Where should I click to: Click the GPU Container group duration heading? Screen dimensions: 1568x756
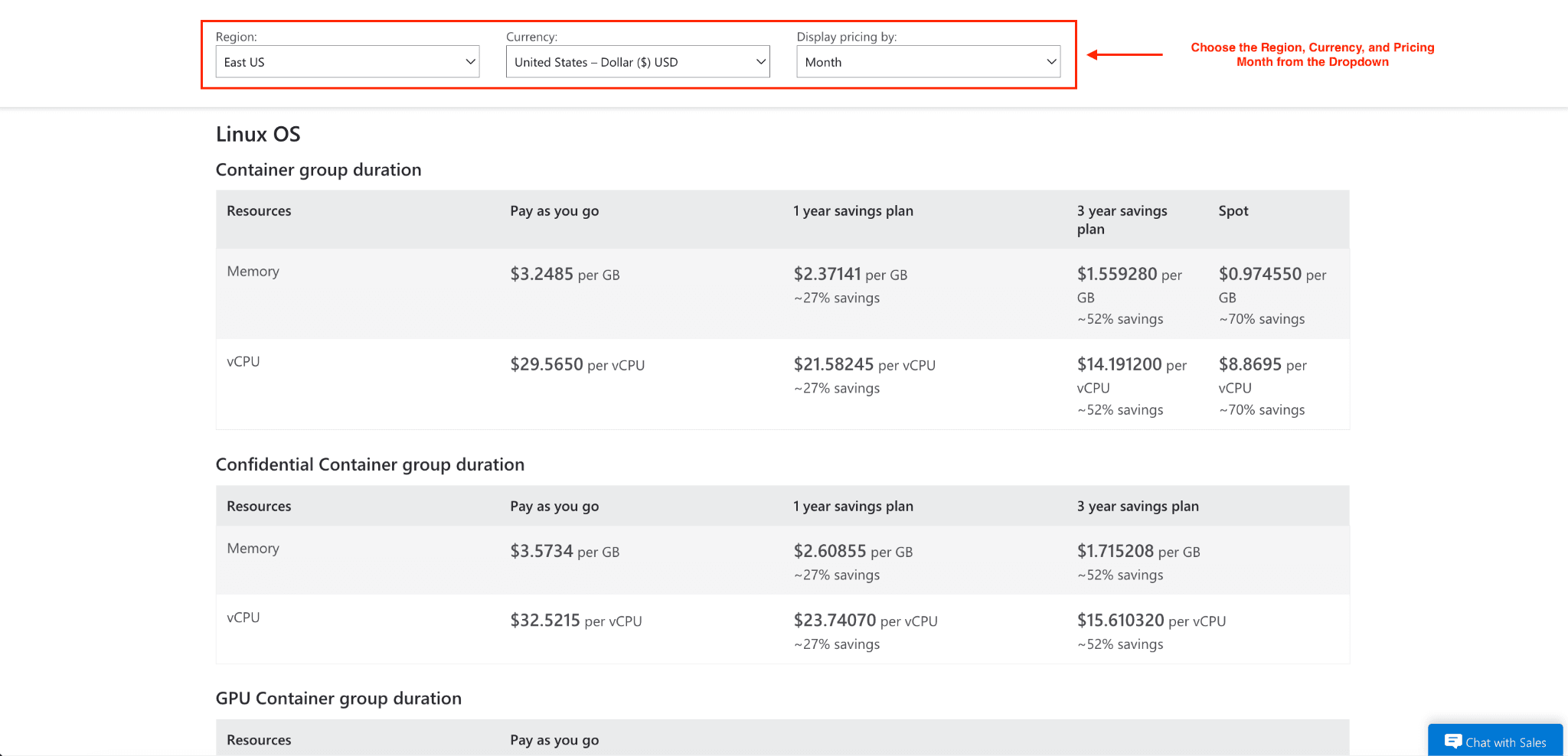pyautogui.click(x=338, y=699)
